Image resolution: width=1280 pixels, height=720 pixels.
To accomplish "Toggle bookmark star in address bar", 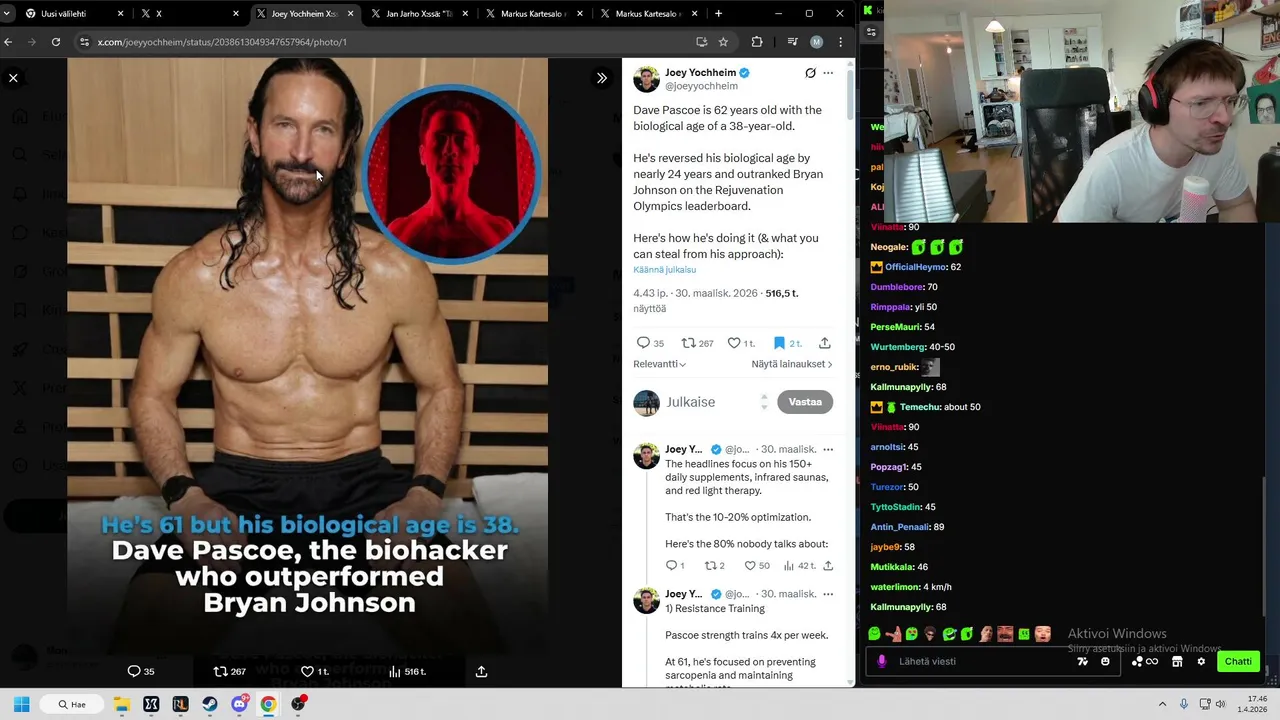I will [x=723, y=42].
